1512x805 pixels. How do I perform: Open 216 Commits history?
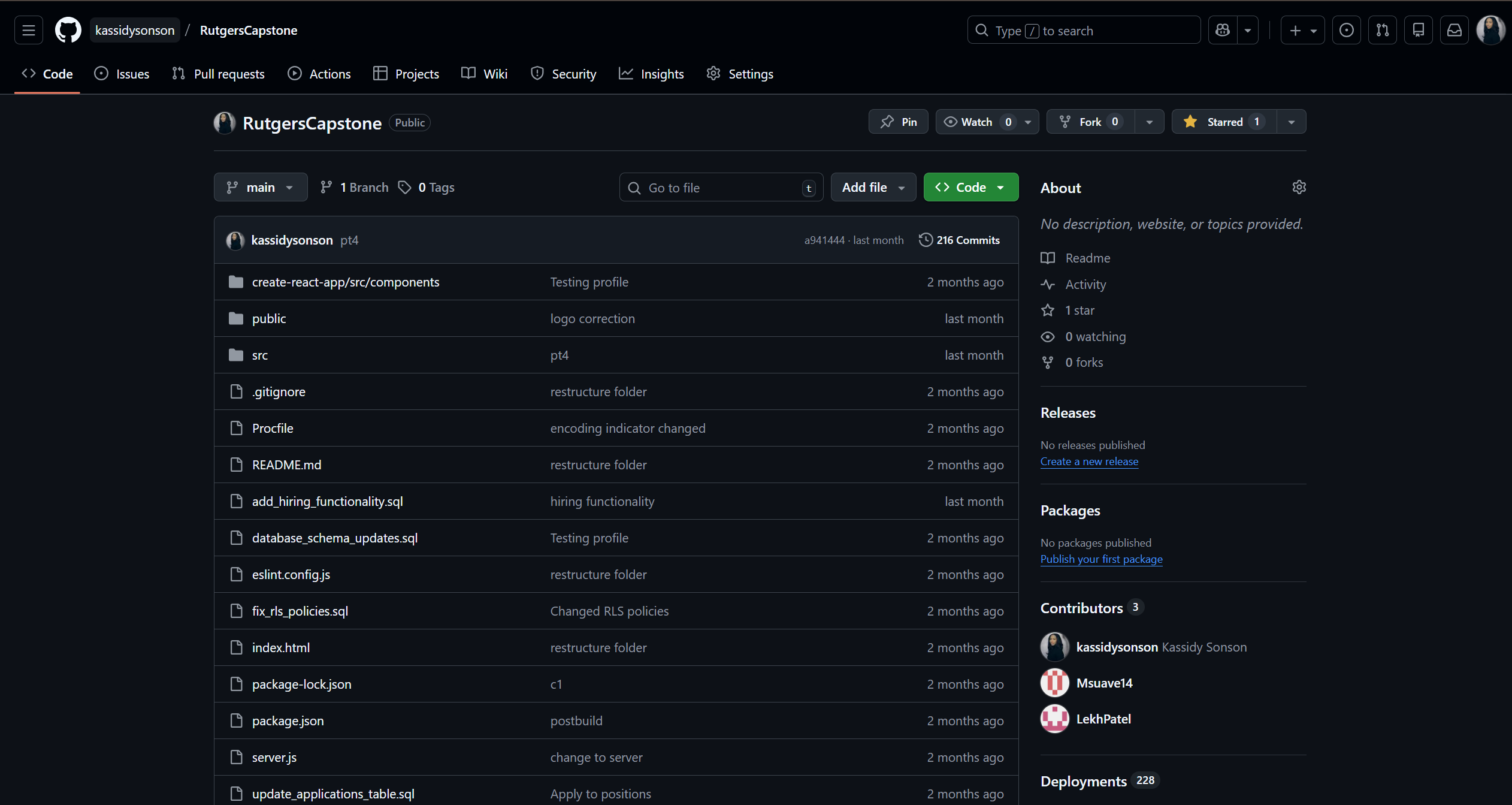[x=960, y=240]
